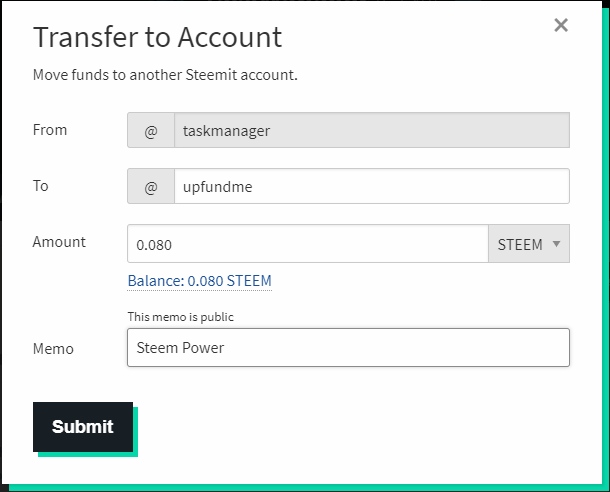
Task: Click the Amount label
Action: [x=59, y=242]
